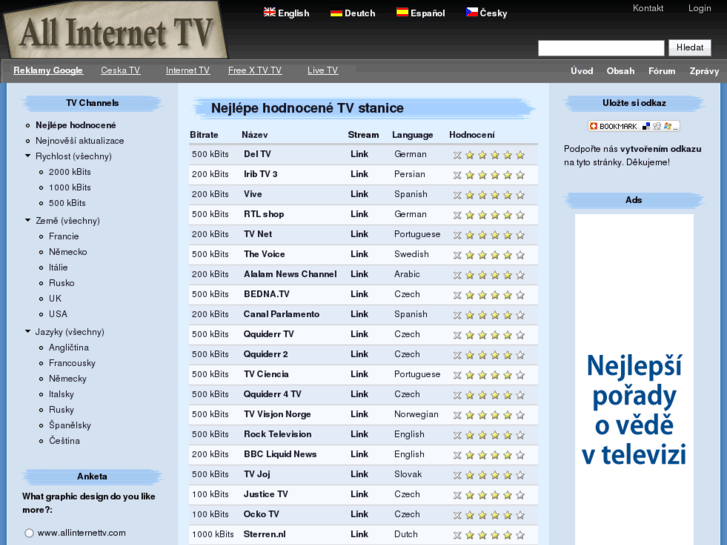Rate Canal Parlamento with five stars
The width and height of the screenshot is (727, 545).
pyautogui.click(x=520, y=315)
